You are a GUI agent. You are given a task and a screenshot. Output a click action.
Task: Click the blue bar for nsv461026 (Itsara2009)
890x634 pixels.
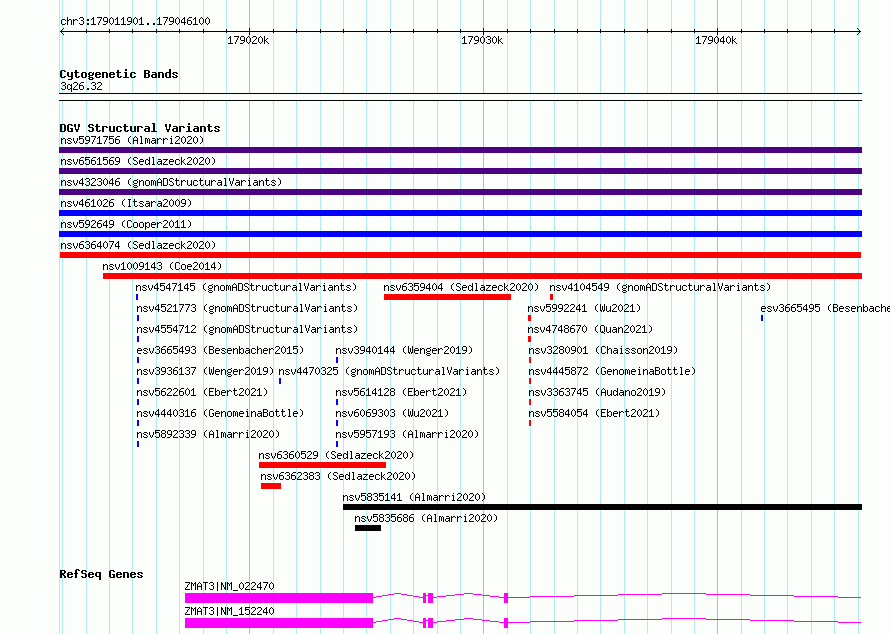coord(460,213)
